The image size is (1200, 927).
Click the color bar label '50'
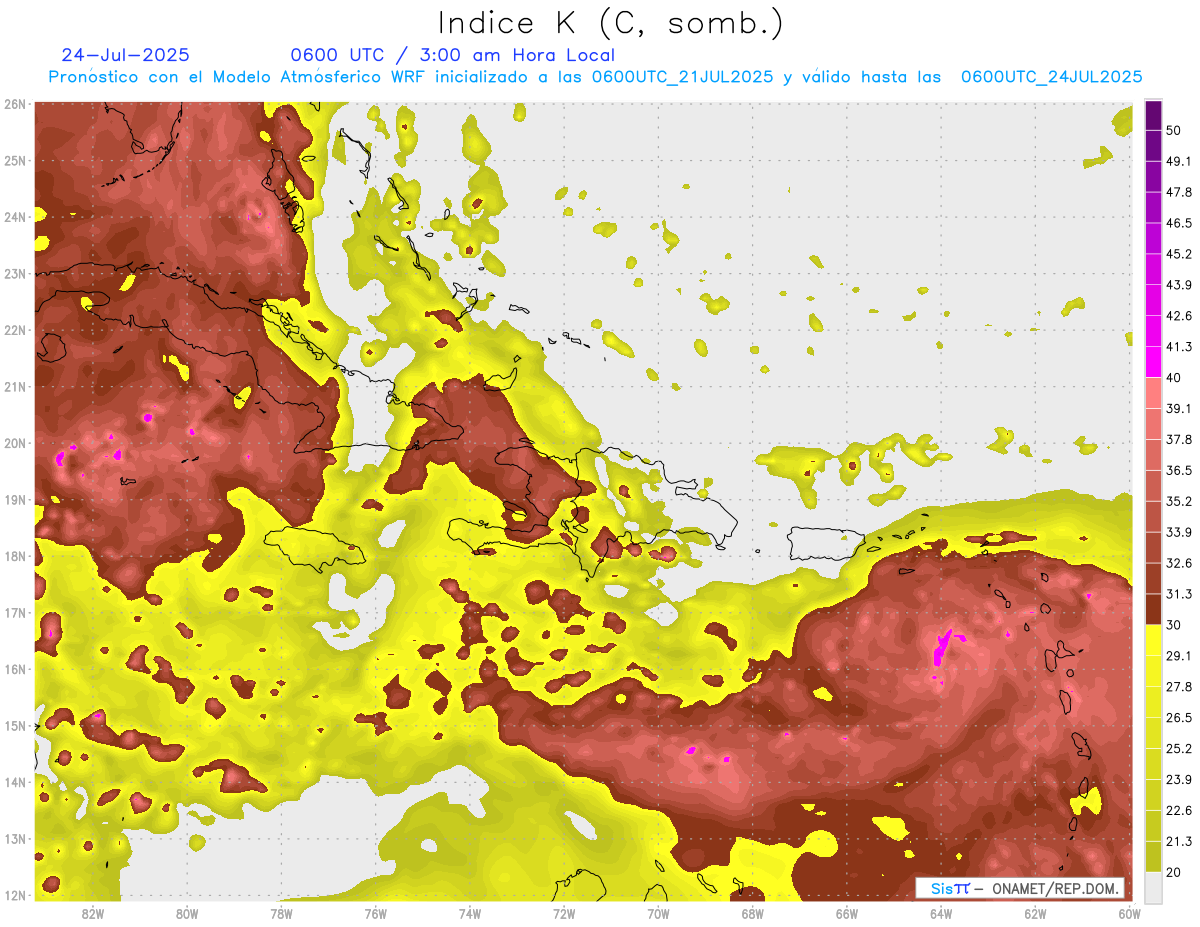coord(1174,130)
